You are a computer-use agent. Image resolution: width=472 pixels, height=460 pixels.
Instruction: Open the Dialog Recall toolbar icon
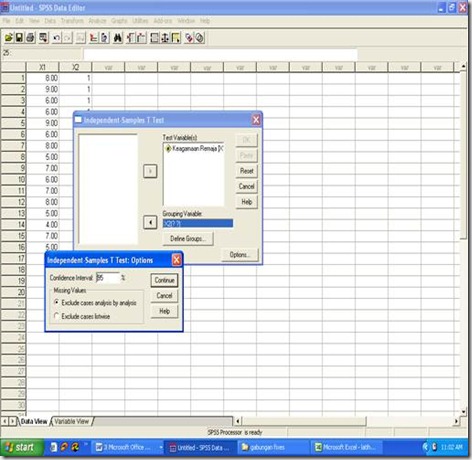tap(43, 38)
